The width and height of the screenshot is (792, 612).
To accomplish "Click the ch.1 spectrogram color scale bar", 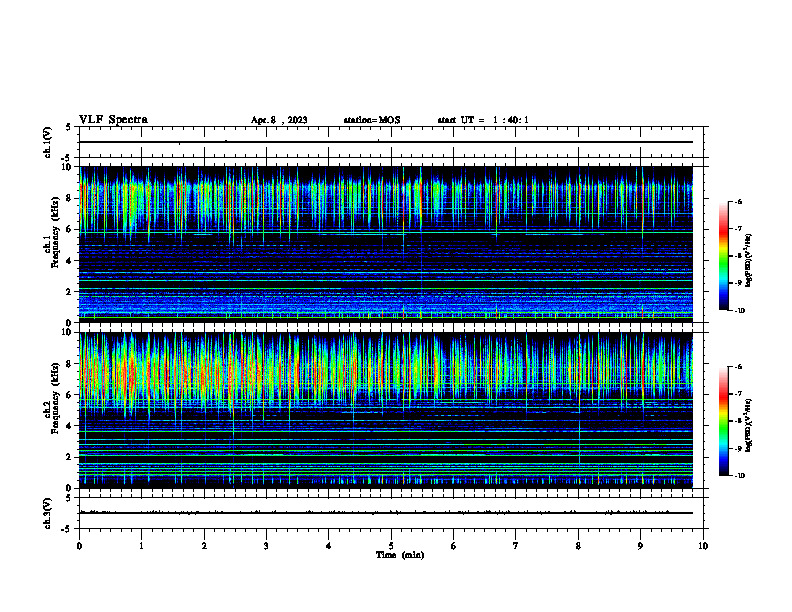I will click(x=724, y=256).
